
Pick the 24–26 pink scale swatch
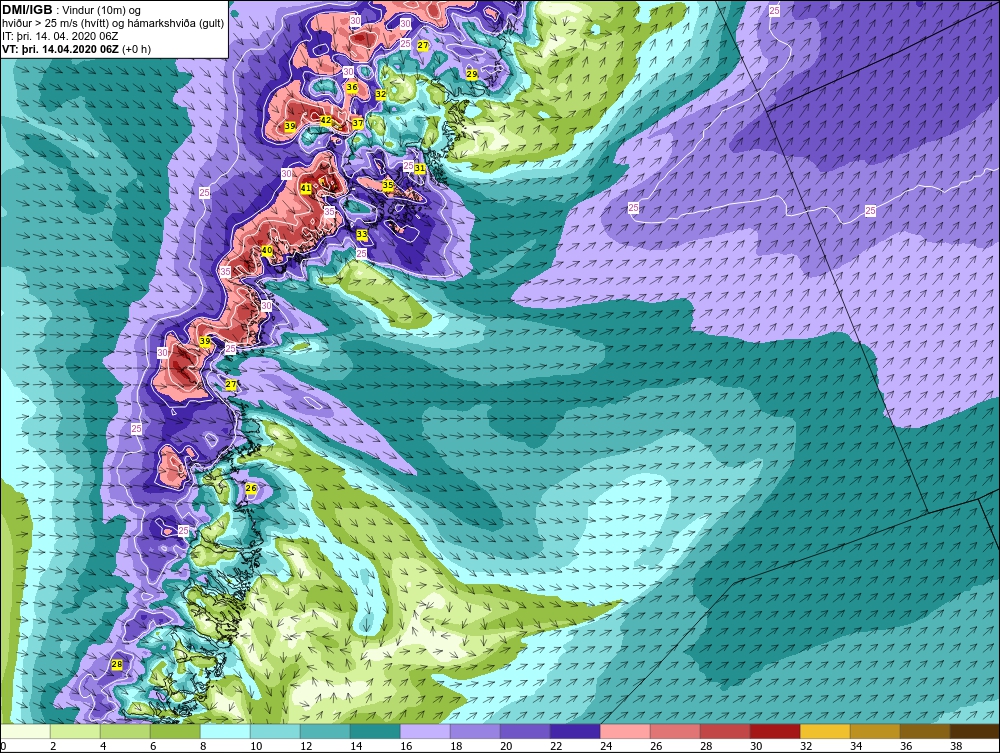point(625,731)
